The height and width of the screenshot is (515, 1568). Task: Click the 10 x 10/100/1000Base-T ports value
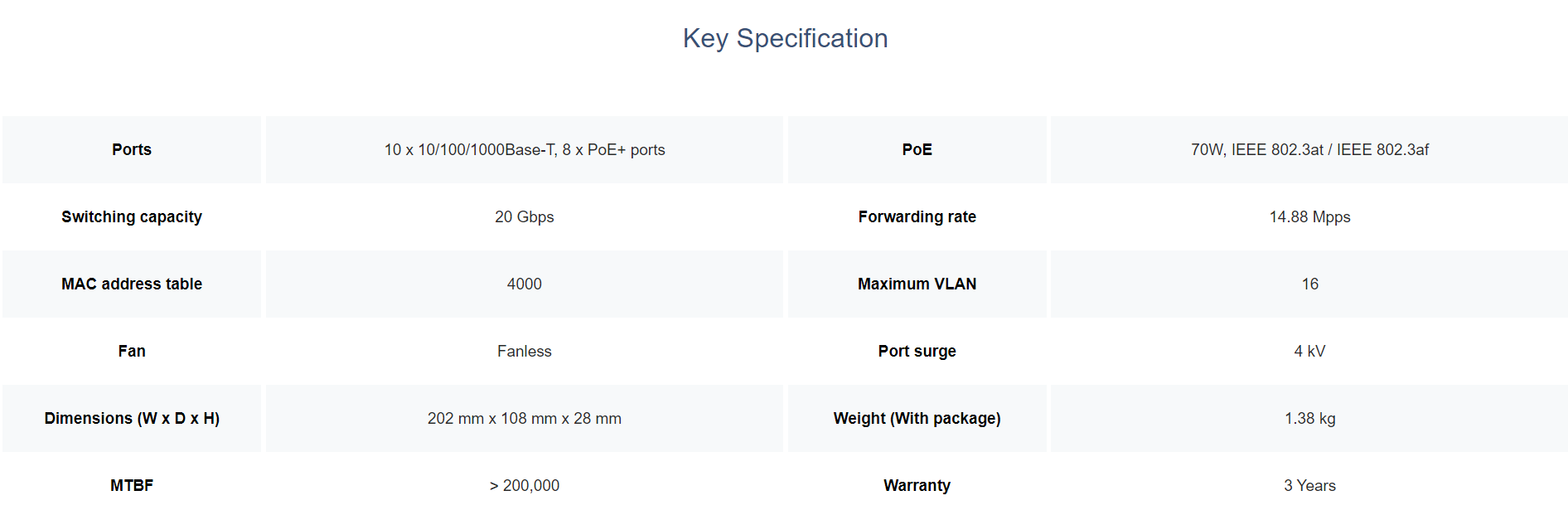coord(525,149)
